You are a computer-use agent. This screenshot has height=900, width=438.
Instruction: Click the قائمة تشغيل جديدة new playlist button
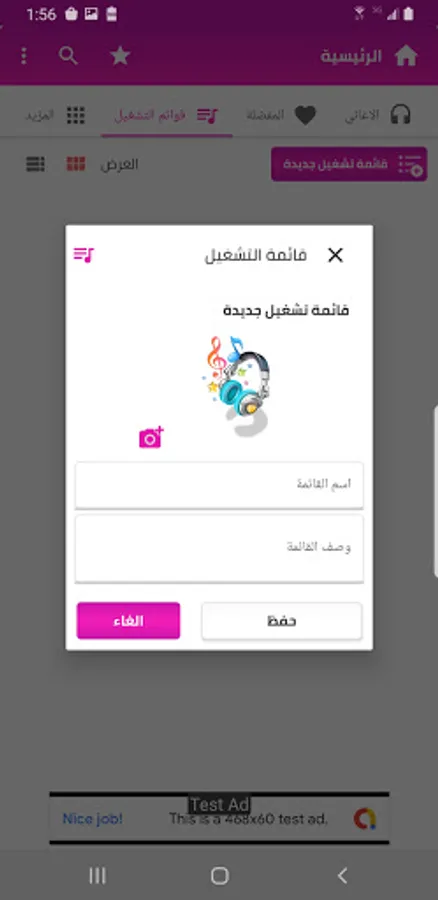349,164
